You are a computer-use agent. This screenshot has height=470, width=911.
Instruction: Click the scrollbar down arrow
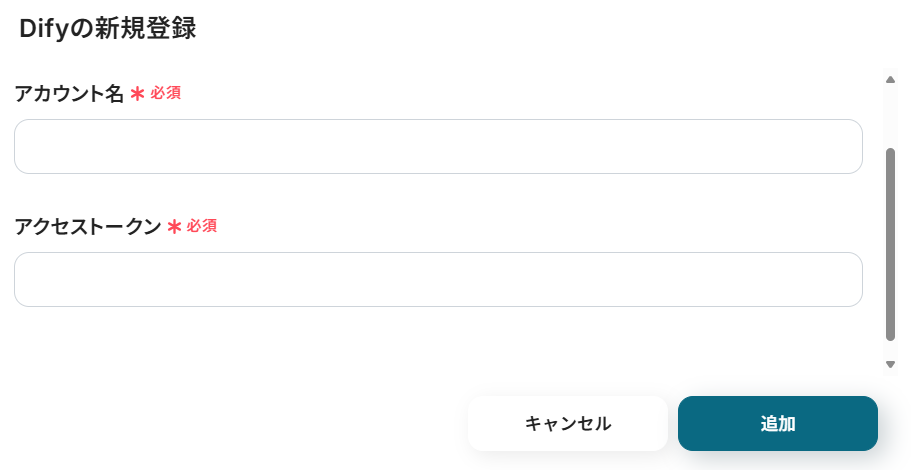[x=890, y=364]
